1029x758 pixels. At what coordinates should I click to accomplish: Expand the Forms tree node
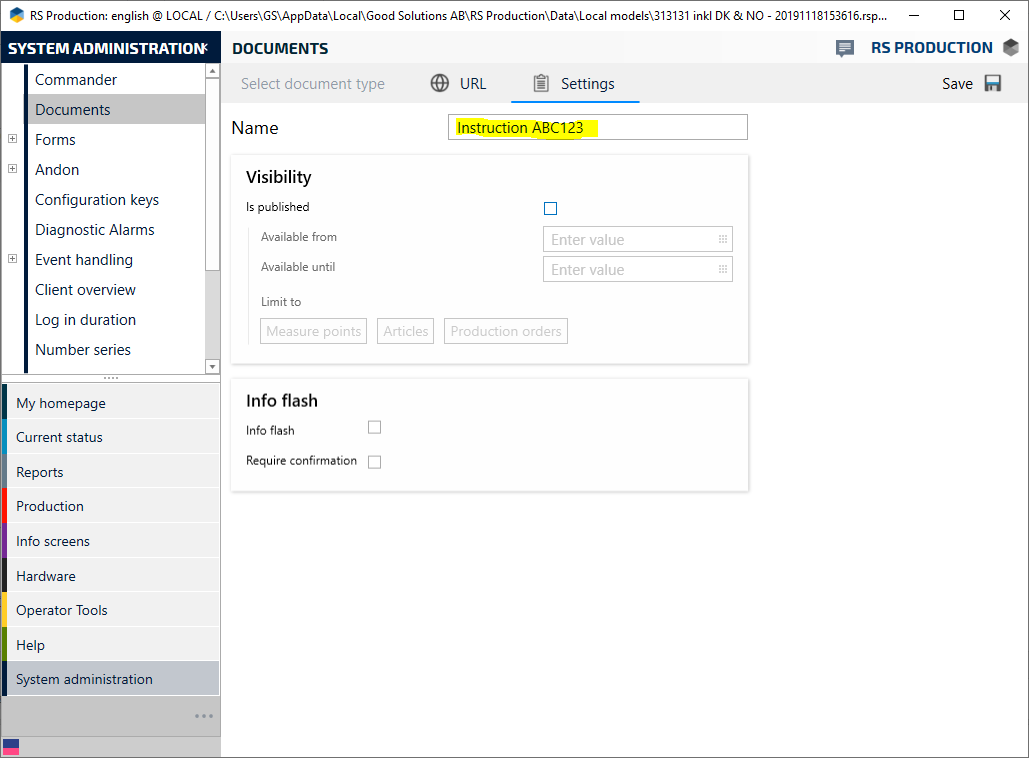[12, 140]
